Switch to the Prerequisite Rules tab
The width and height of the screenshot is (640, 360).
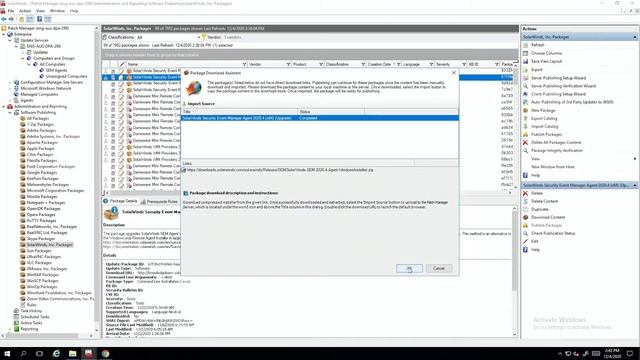coord(159,201)
